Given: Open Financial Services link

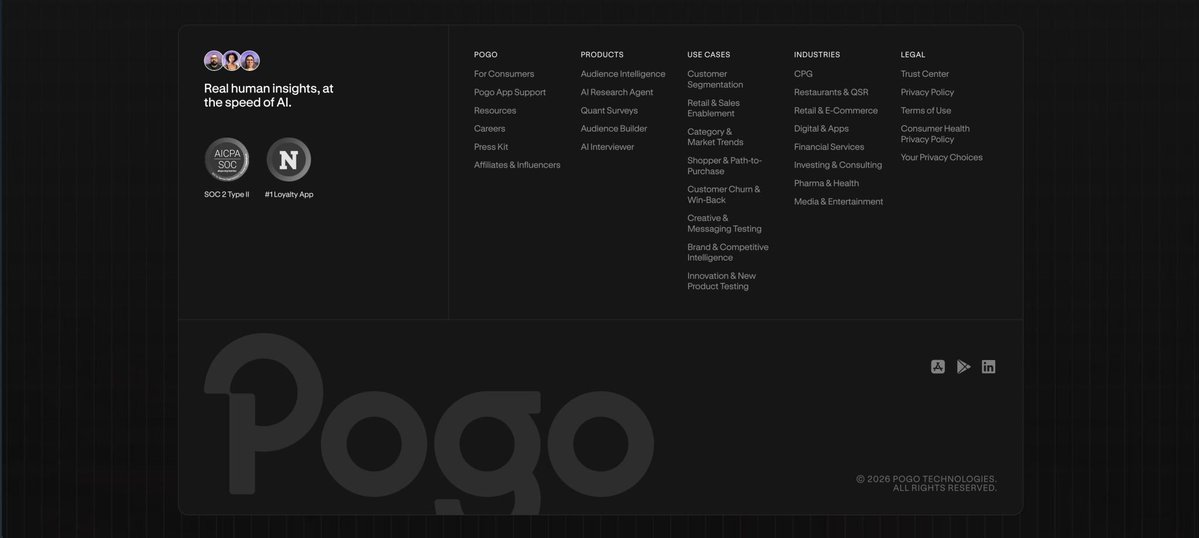Looking at the screenshot, I should 829,147.
